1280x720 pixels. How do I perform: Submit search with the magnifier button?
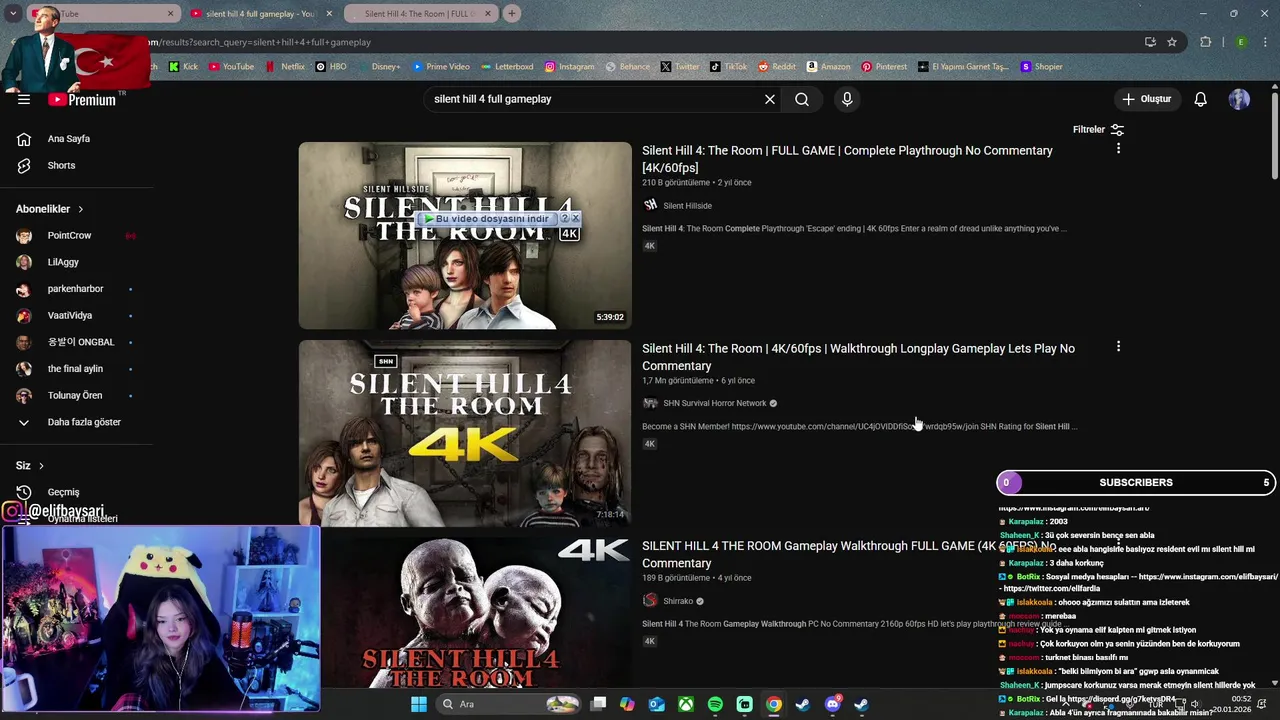click(x=802, y=99)
